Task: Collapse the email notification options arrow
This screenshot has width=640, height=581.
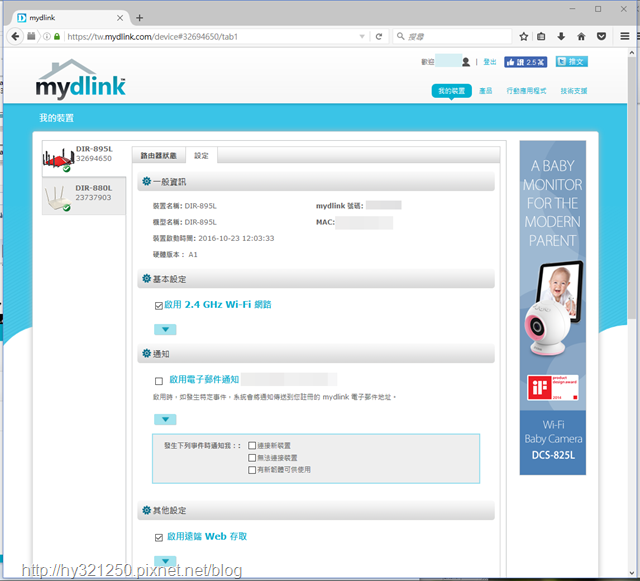Action: 165,419
